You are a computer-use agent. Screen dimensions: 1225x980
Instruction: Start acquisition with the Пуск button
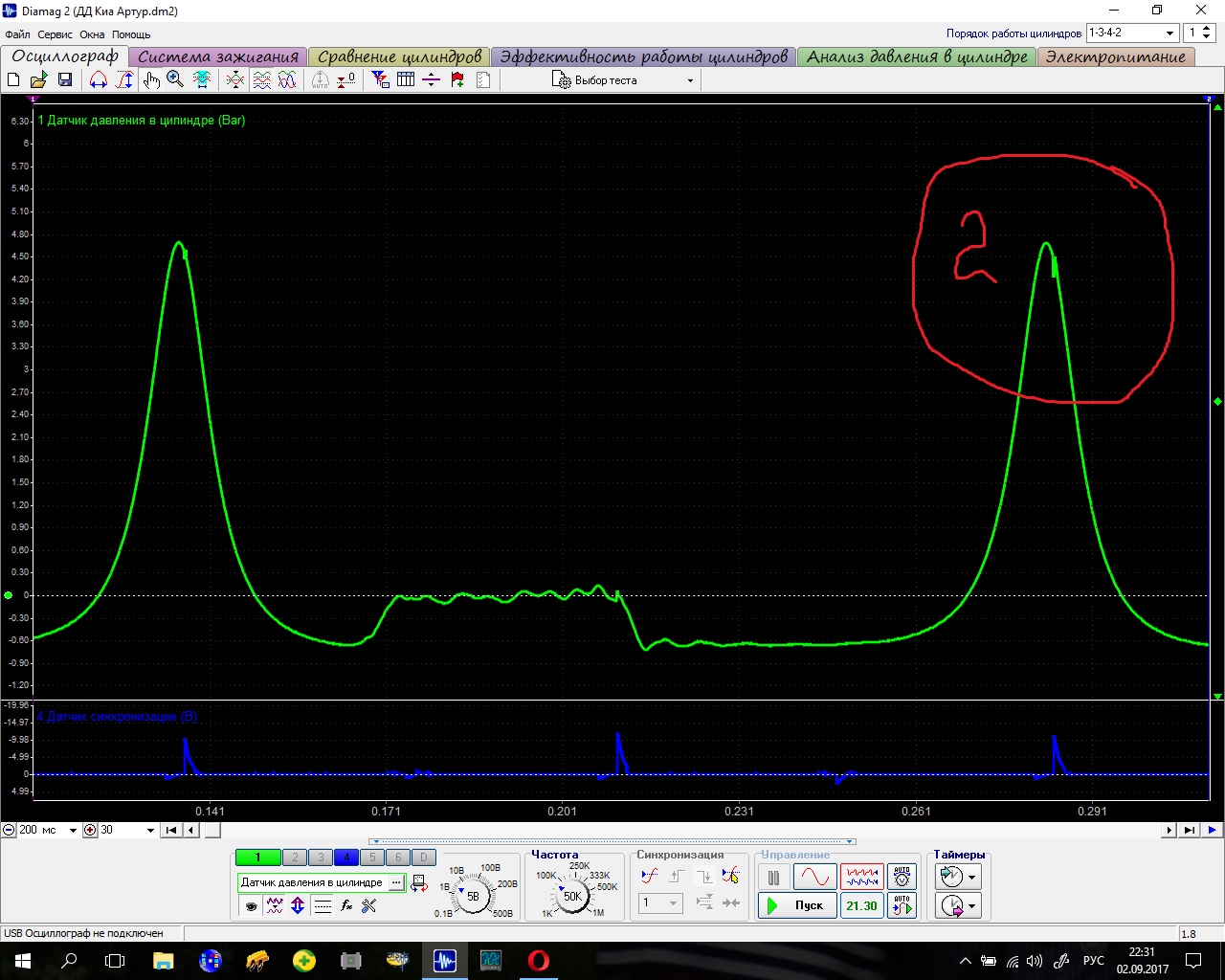(797, 905)
